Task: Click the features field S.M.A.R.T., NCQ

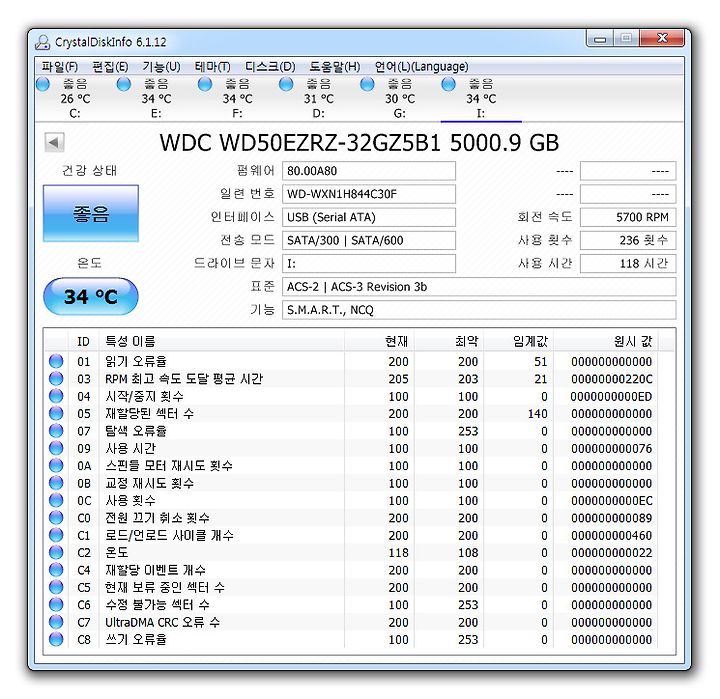Action: click(x=479, y=310)
